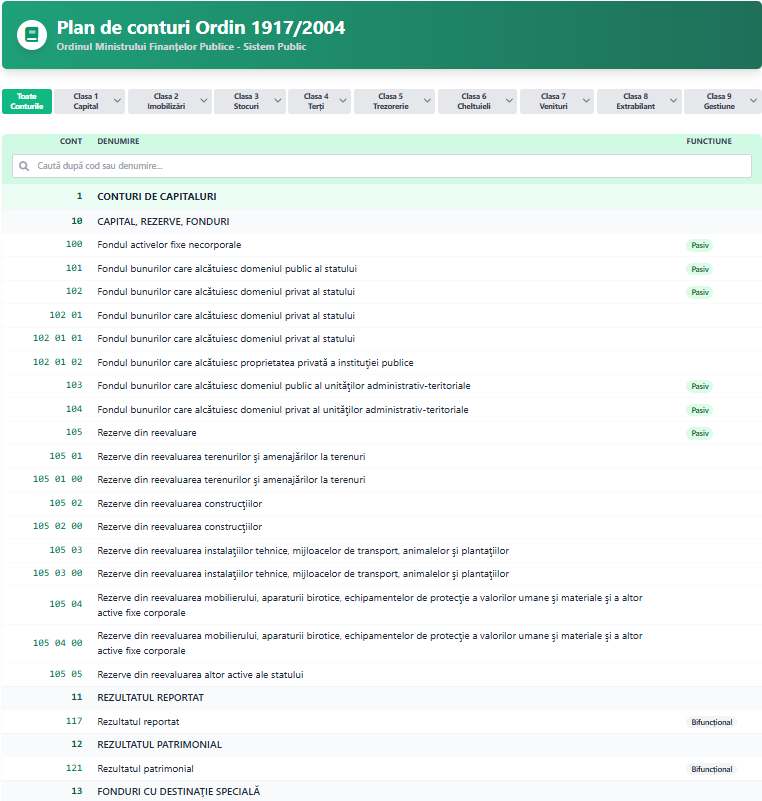The height and width of the screenshot is (801, 762).
Task: Open the Clasa 3 Stocuri dropdown
Action: [x=250, y=101]
